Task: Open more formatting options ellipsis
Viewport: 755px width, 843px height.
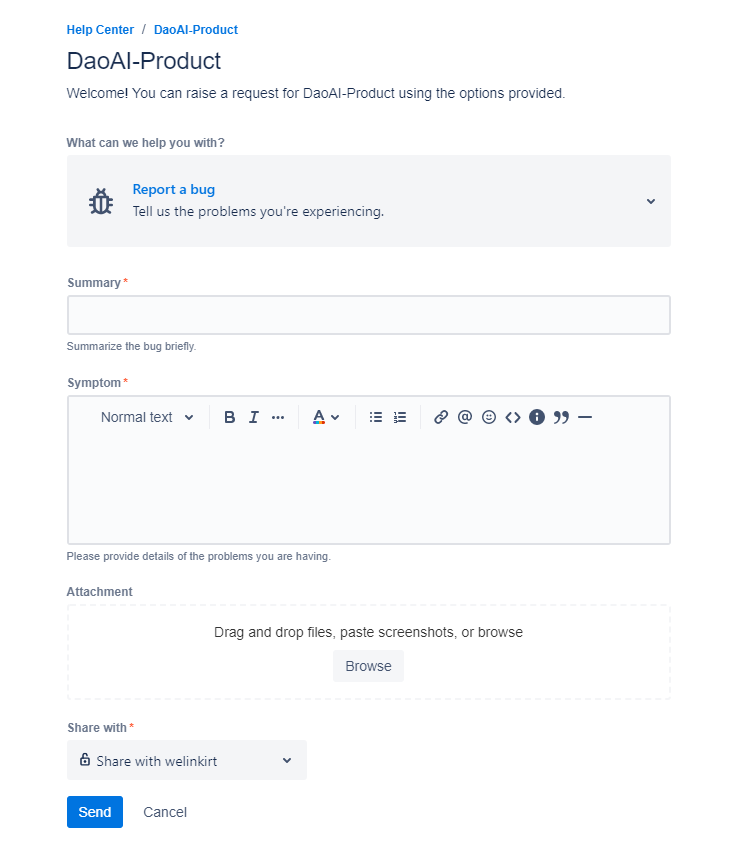Action: 277,417
